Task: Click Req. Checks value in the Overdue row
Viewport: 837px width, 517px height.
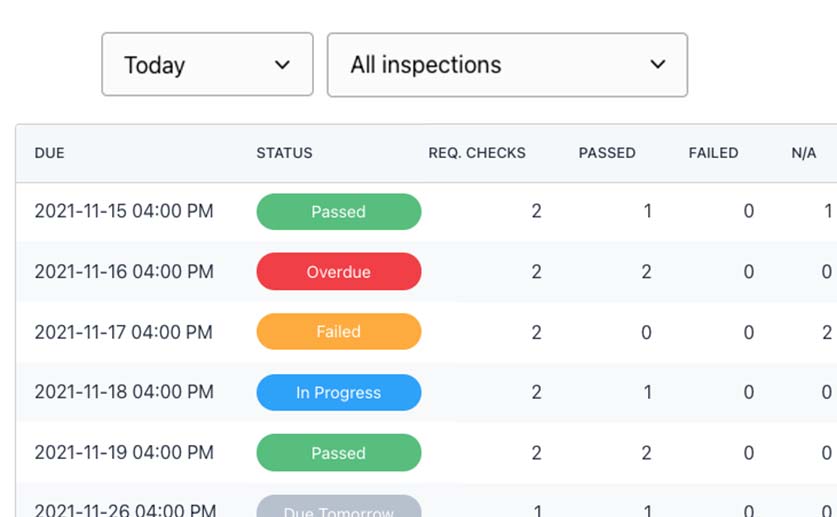Action: (x=536, y=272)
